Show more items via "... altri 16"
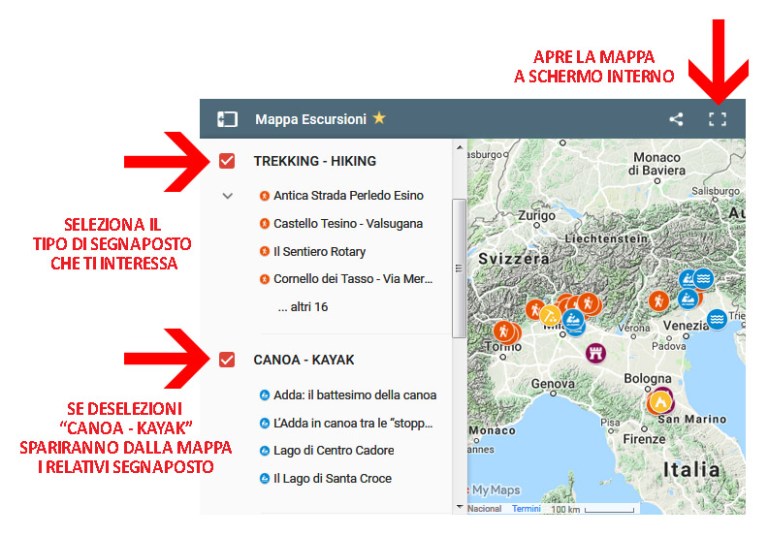Image resolution: width=768 pixels, height=536 pixels. tap(303, 307)
